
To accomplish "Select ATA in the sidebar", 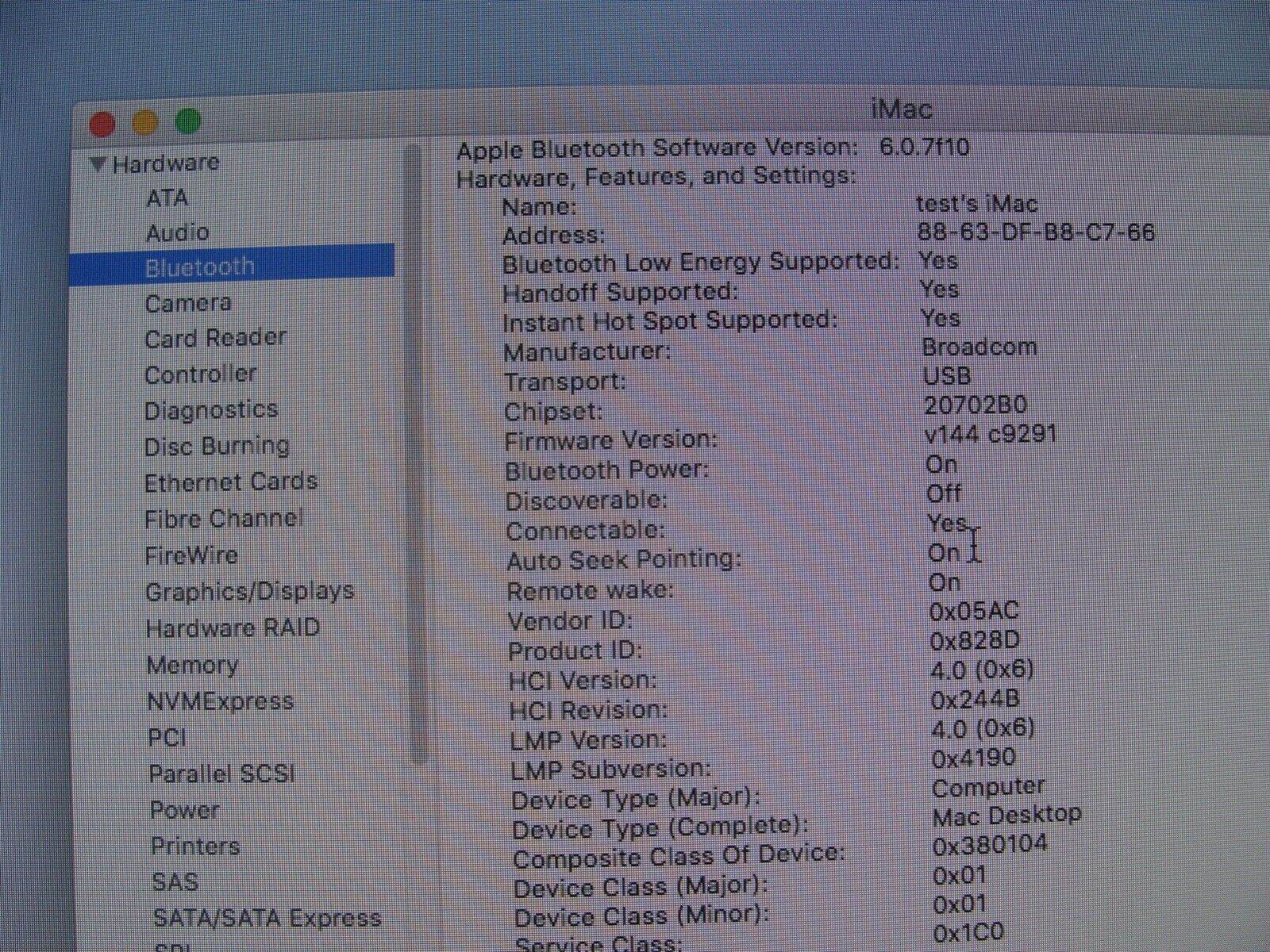I will point(167,198).
